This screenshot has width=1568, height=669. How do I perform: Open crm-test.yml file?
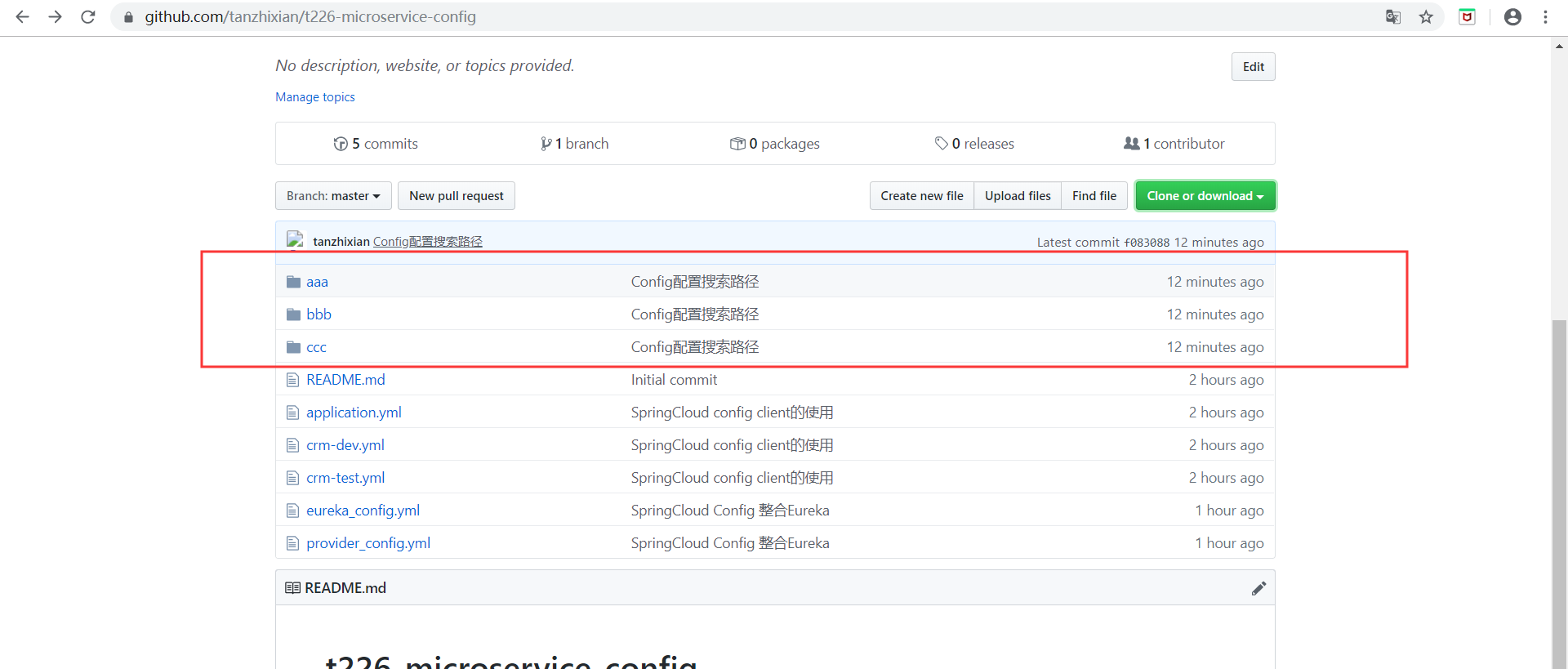(345, 478)
